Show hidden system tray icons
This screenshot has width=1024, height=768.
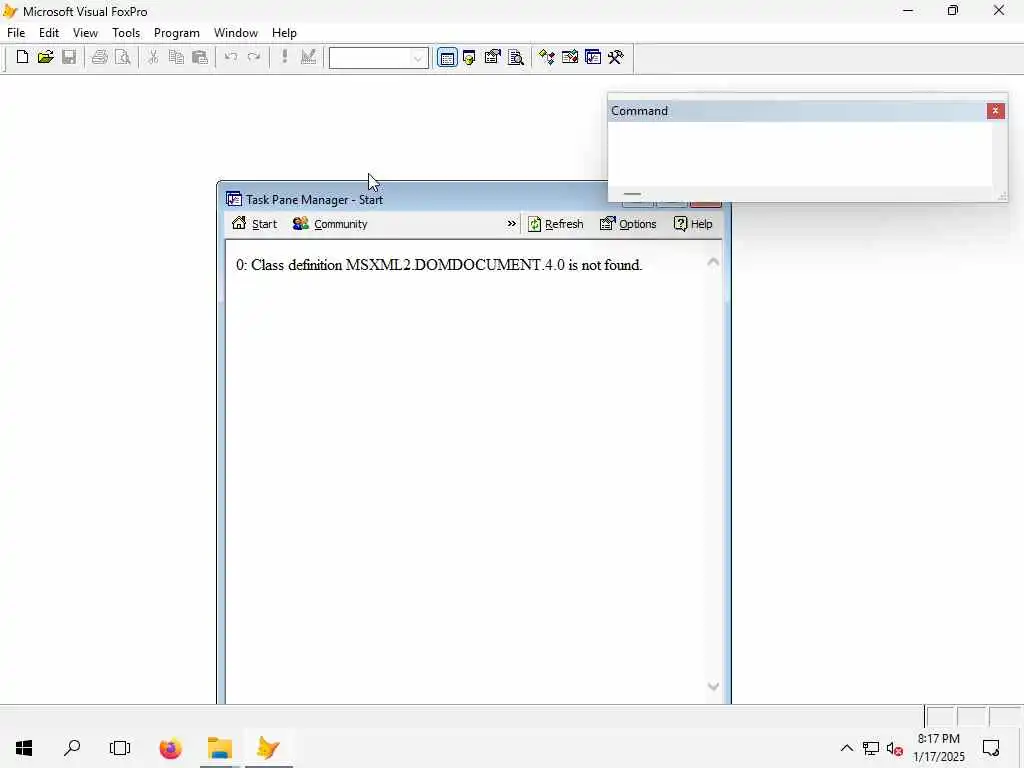coord(846,748)
